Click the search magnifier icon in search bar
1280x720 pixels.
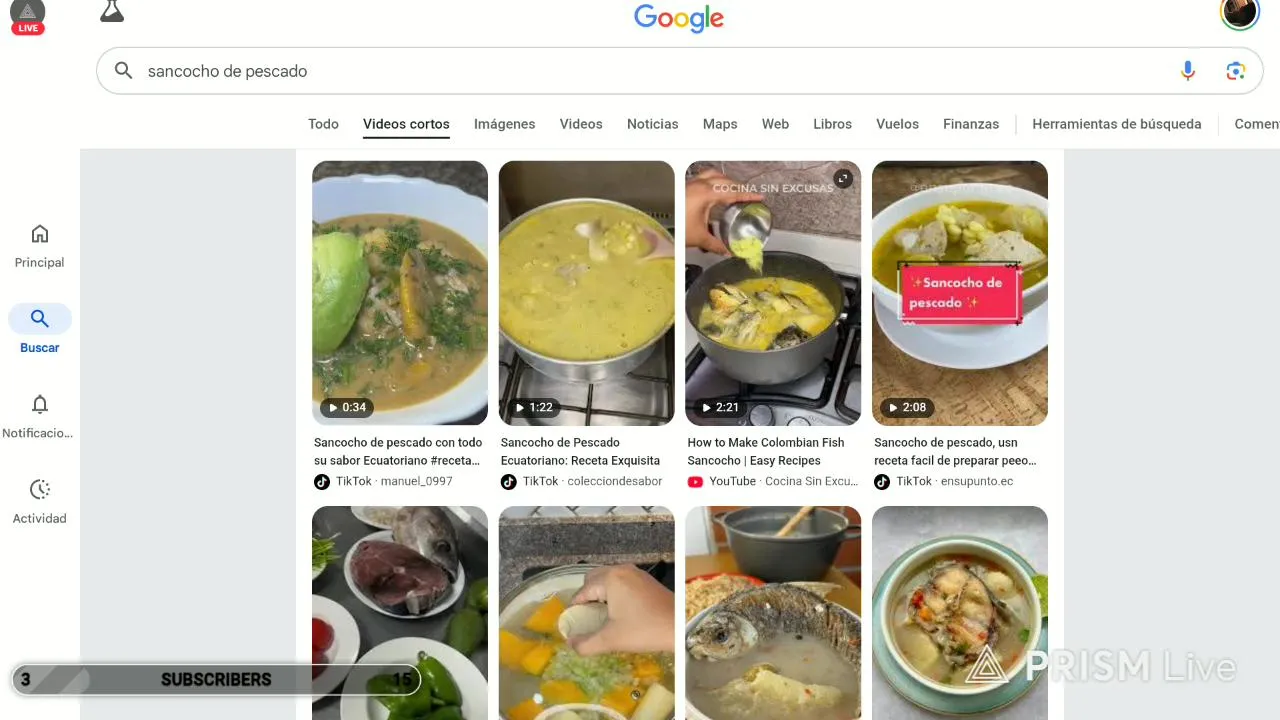point(123,71)
